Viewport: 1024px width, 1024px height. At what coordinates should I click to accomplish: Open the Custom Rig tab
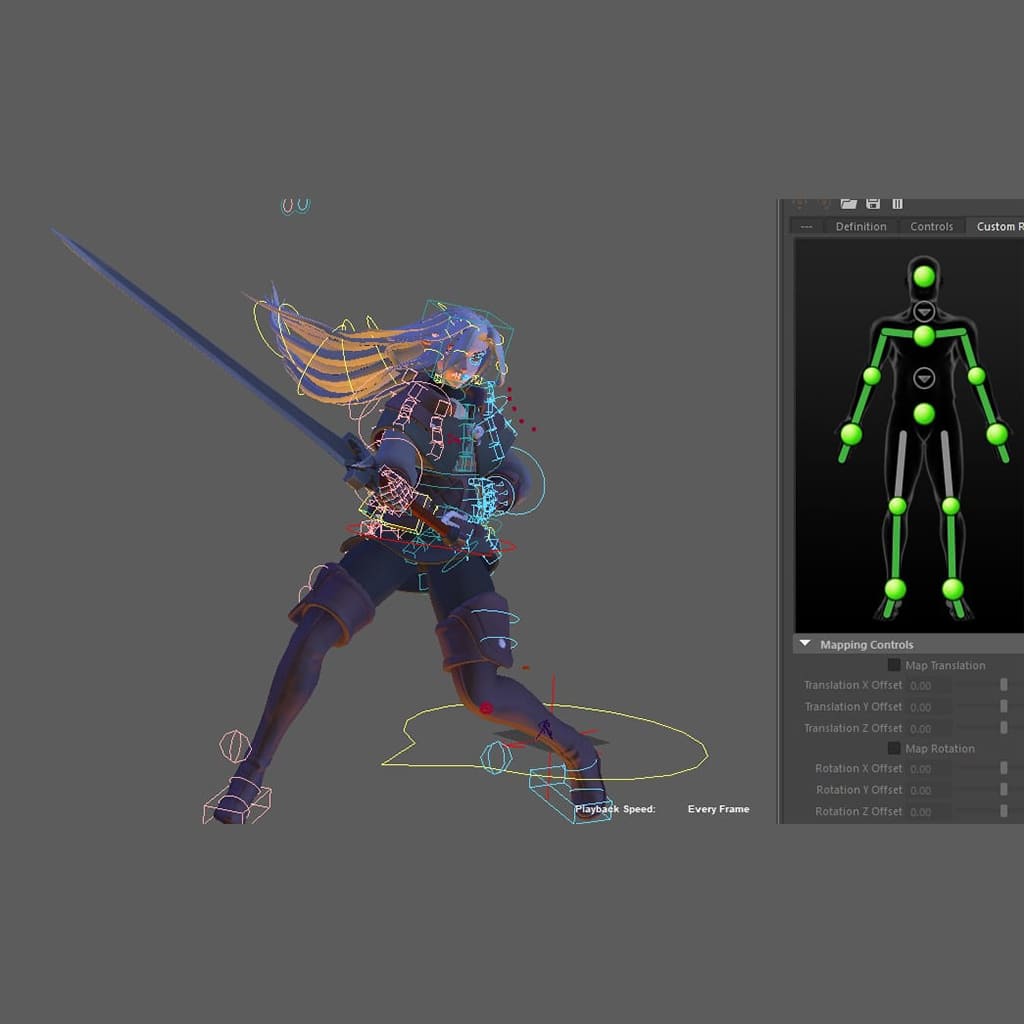click(998, 227)
